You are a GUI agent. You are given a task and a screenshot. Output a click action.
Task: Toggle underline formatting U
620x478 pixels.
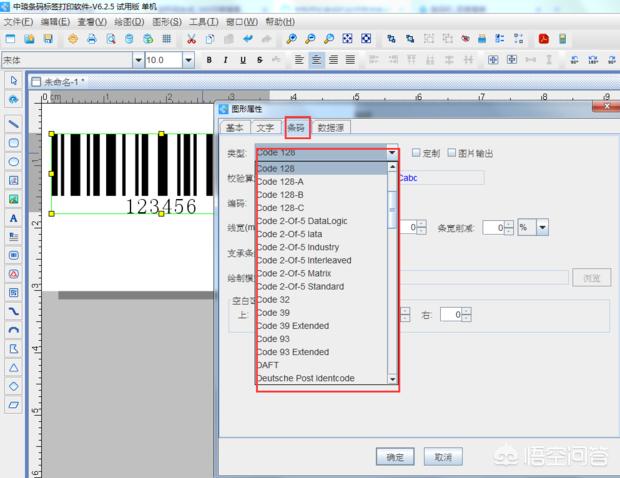pyautogui.click(x=243, y=60)
